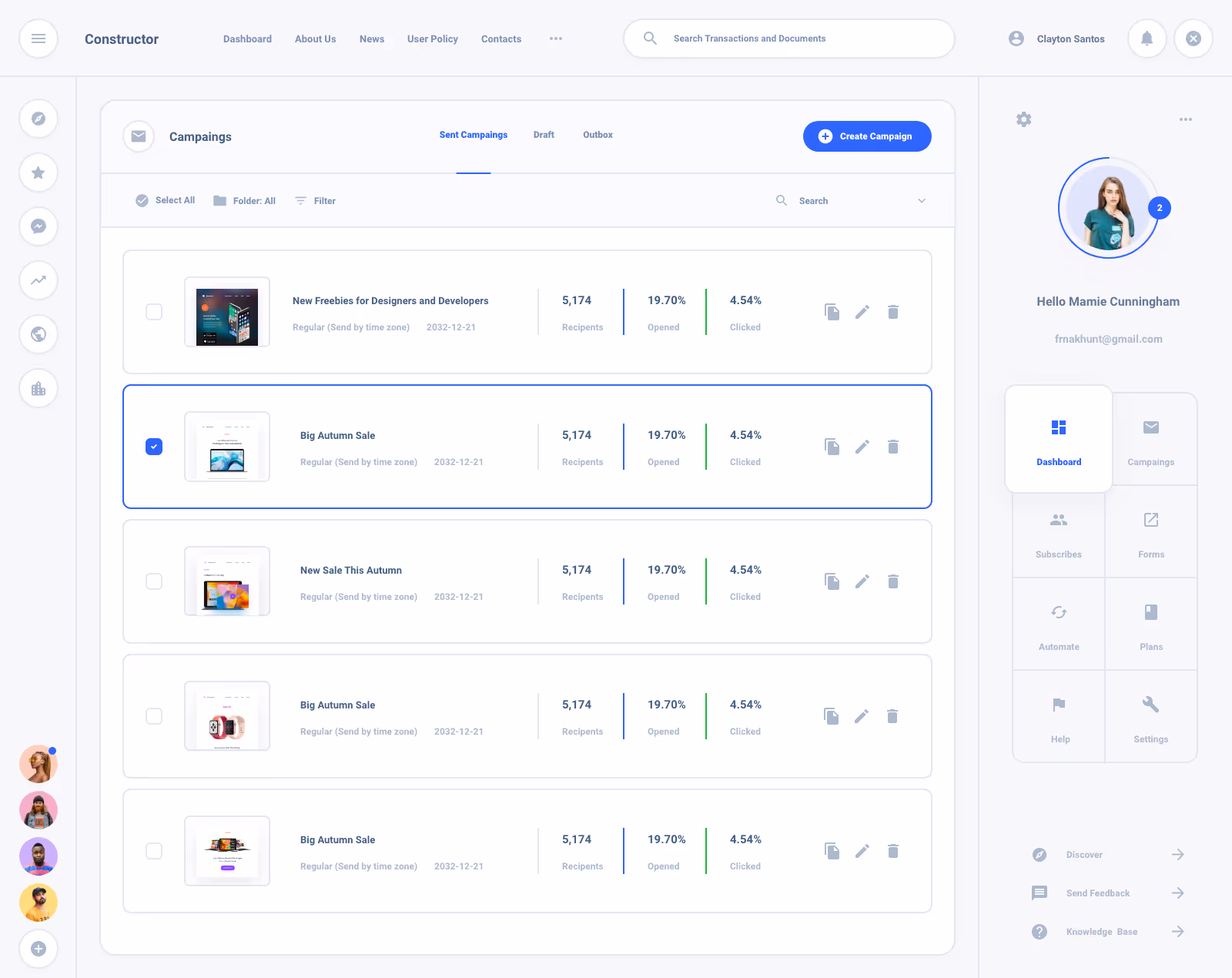Select the compass Discover icon in left sidebar

click(38, 119)
